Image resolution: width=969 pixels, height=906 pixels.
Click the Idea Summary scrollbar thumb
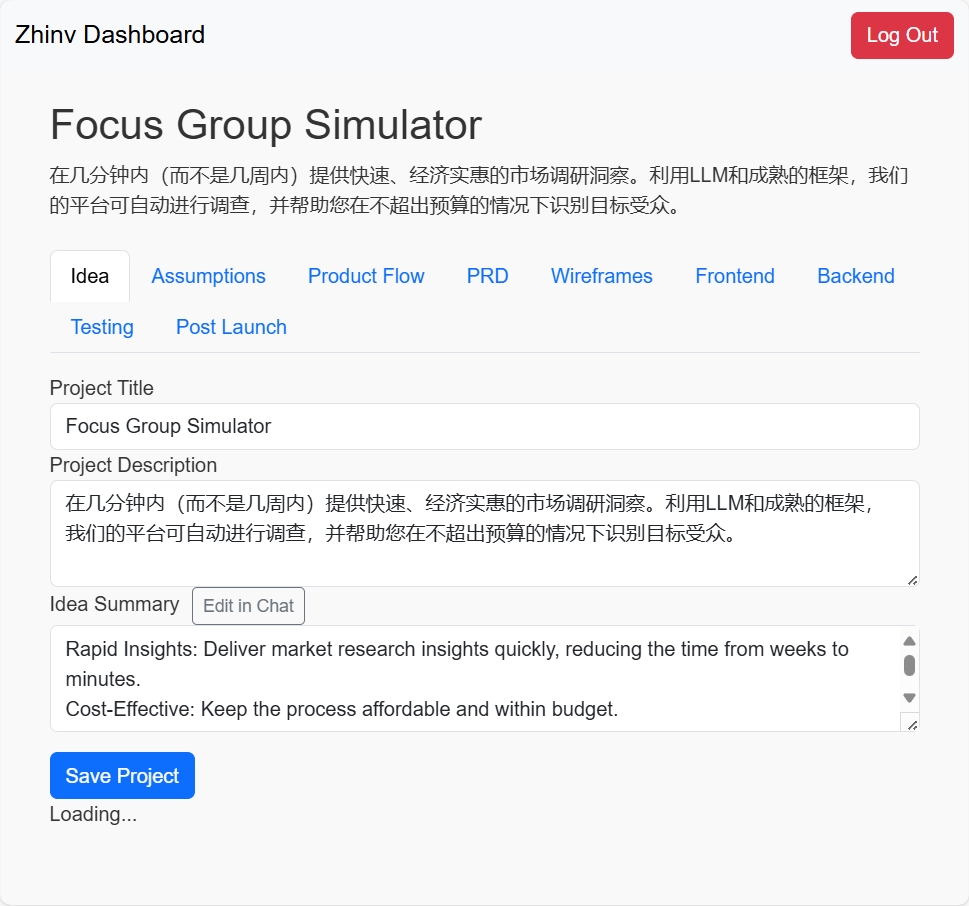point(909,666)
